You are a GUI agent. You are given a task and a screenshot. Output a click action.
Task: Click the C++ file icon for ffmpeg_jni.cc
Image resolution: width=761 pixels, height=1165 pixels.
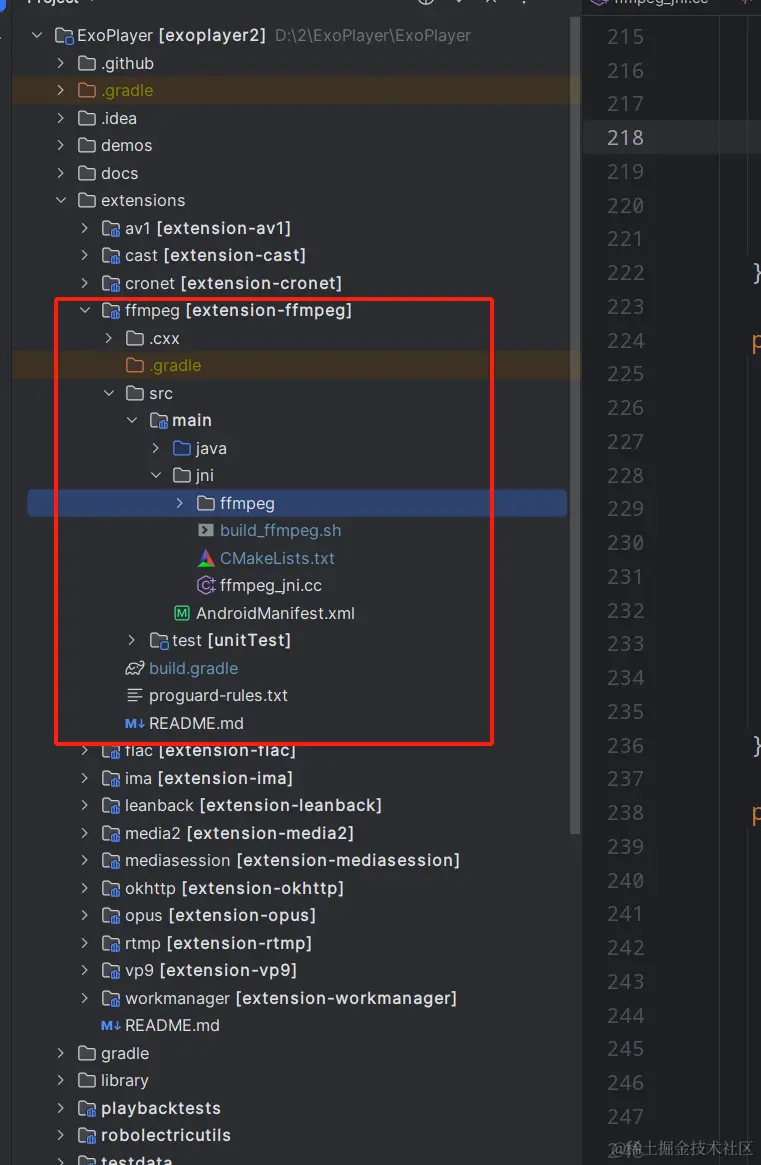[x=206, y=586]
